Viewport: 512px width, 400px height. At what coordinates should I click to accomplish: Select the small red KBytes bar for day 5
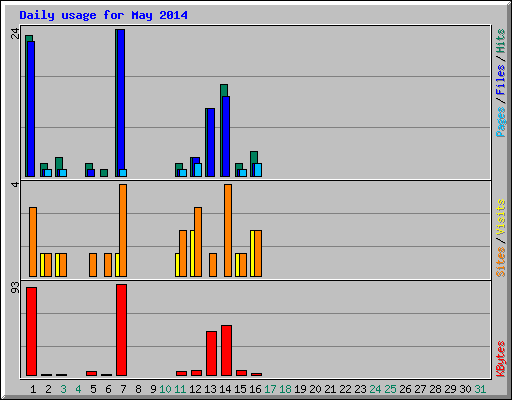pyautogui.click(x=91, y=374)
